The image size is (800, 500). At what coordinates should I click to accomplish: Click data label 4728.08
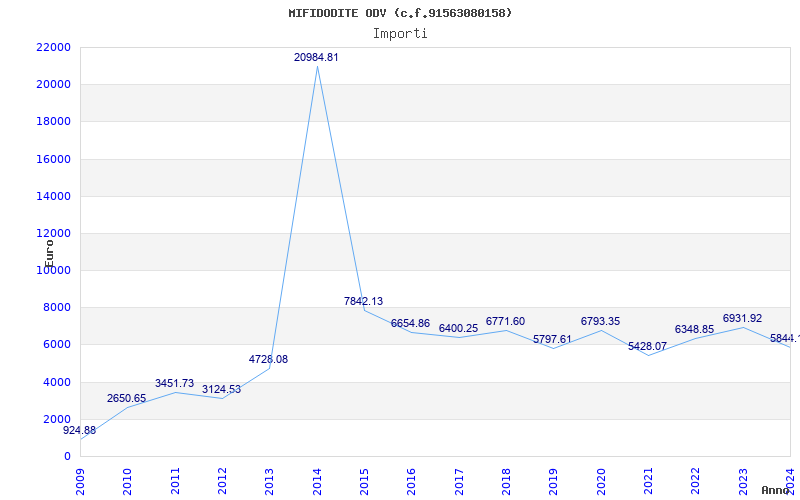(268, 360)
